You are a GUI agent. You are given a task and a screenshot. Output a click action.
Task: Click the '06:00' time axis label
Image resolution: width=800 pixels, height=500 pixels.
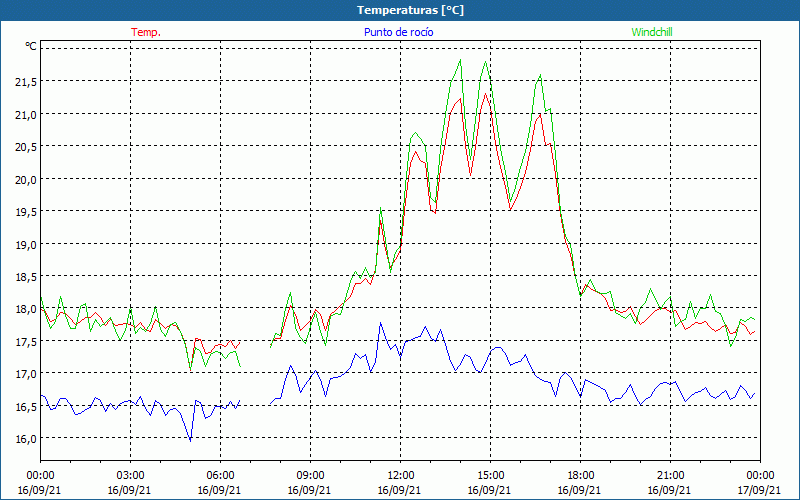220,476
